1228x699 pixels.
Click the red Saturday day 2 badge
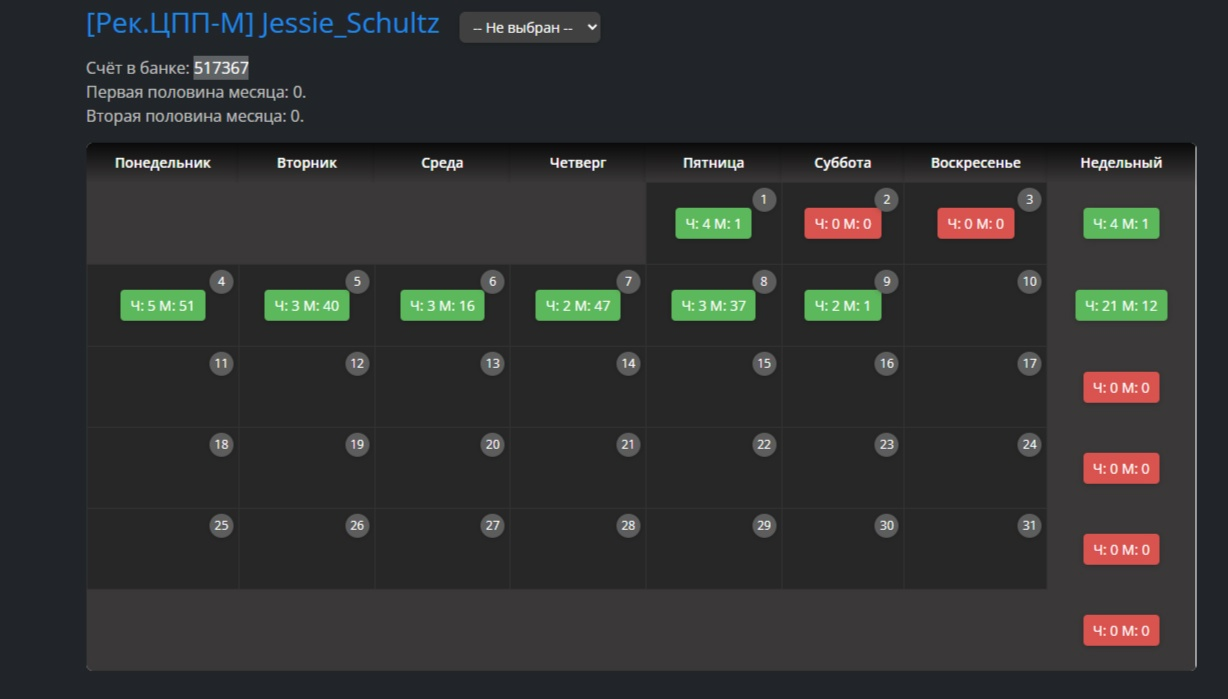point(843,224)
